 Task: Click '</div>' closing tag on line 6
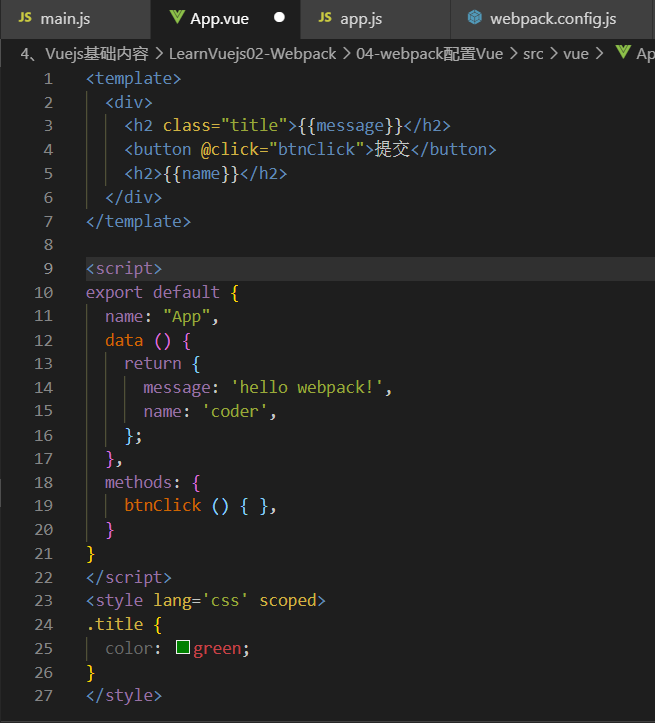134,198
